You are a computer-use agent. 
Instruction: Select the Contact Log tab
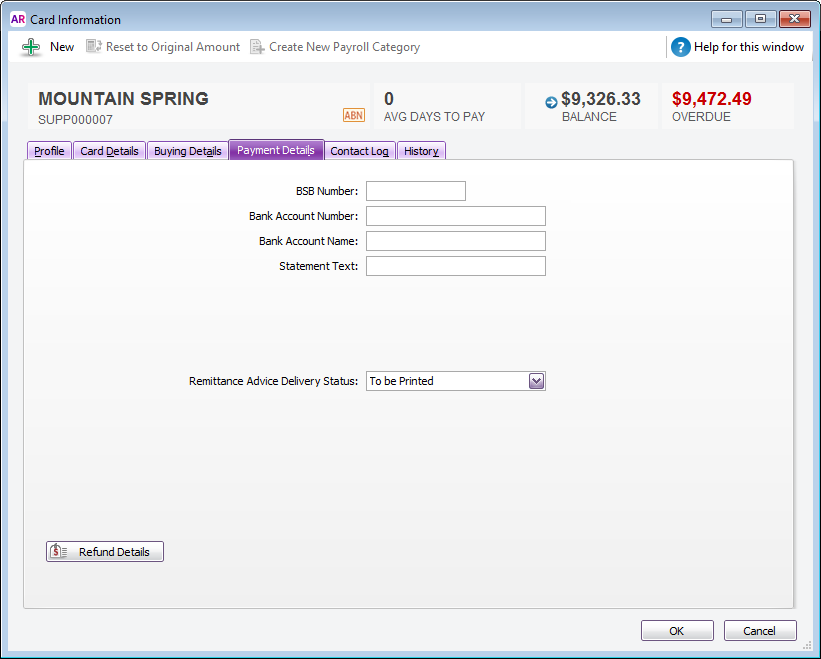click(359, 151)
